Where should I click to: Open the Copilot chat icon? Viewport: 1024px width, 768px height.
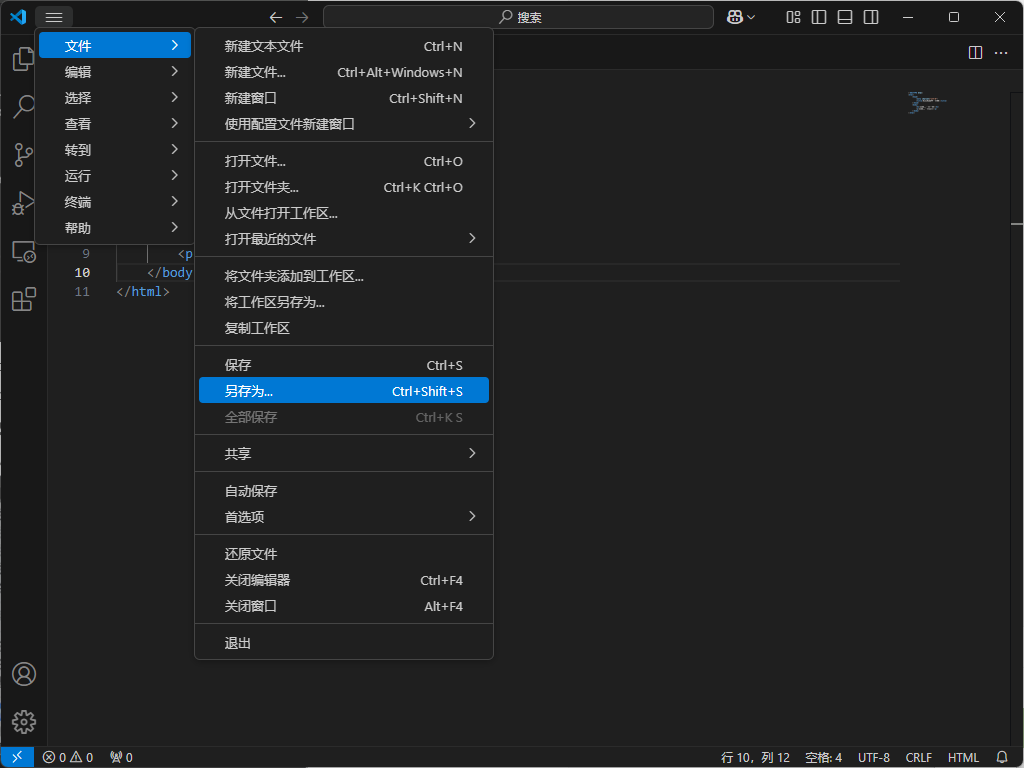tap(735, 18)
